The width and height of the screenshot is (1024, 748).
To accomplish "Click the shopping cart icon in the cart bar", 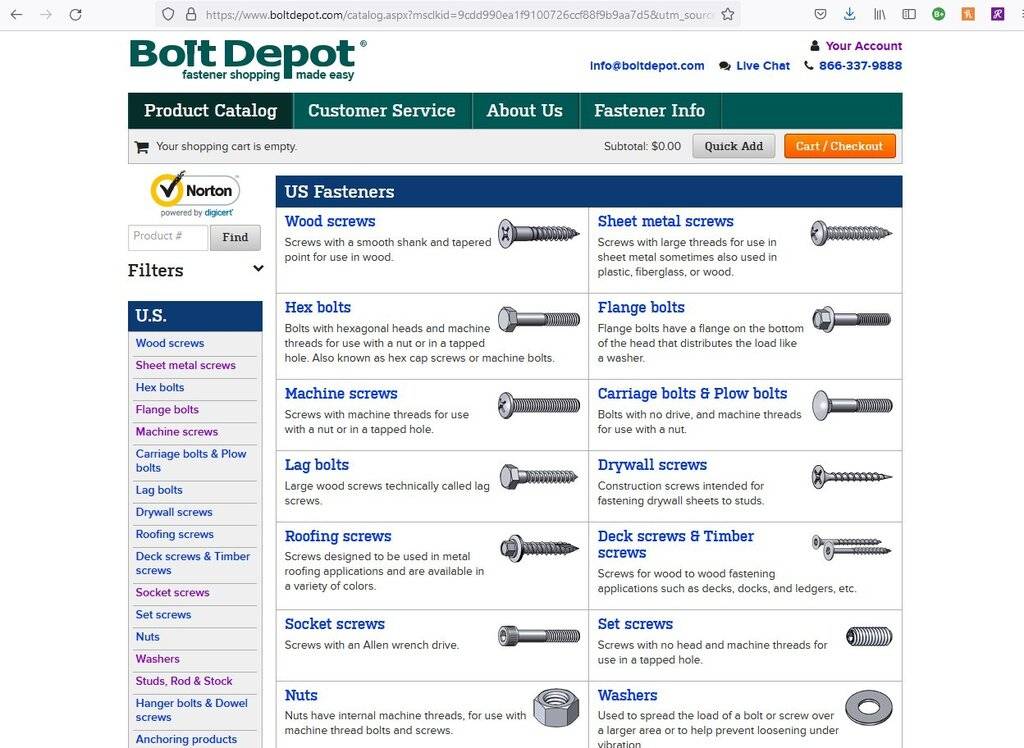I will coord(141,146).
